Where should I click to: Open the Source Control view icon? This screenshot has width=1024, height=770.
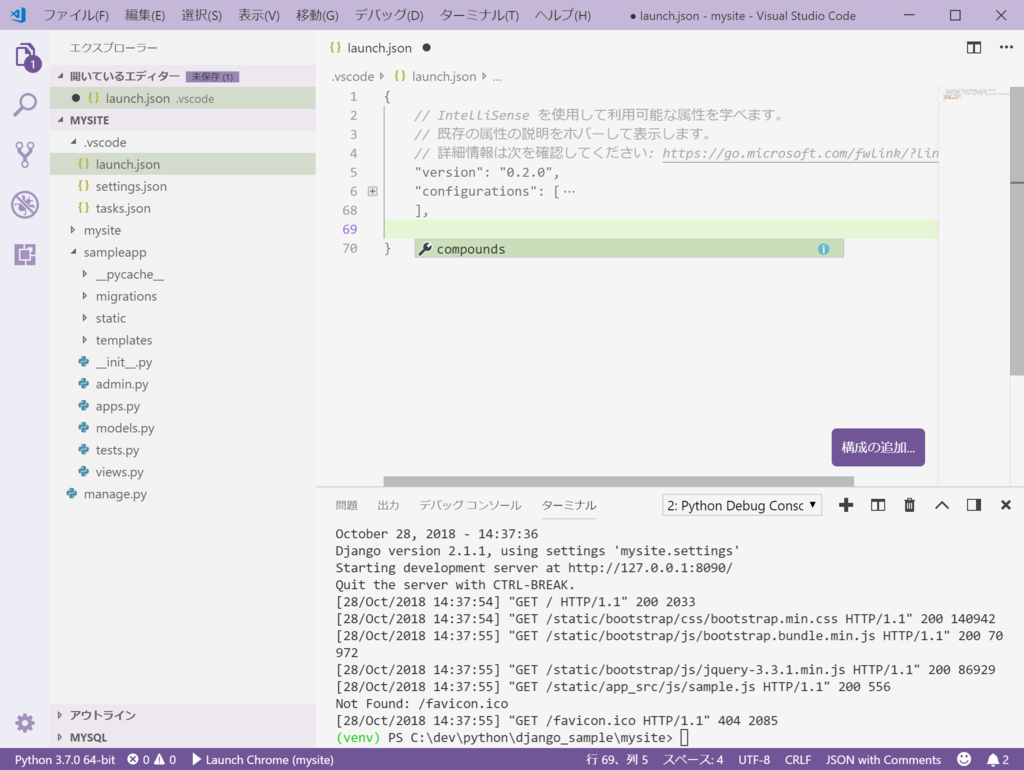[25, 155]
